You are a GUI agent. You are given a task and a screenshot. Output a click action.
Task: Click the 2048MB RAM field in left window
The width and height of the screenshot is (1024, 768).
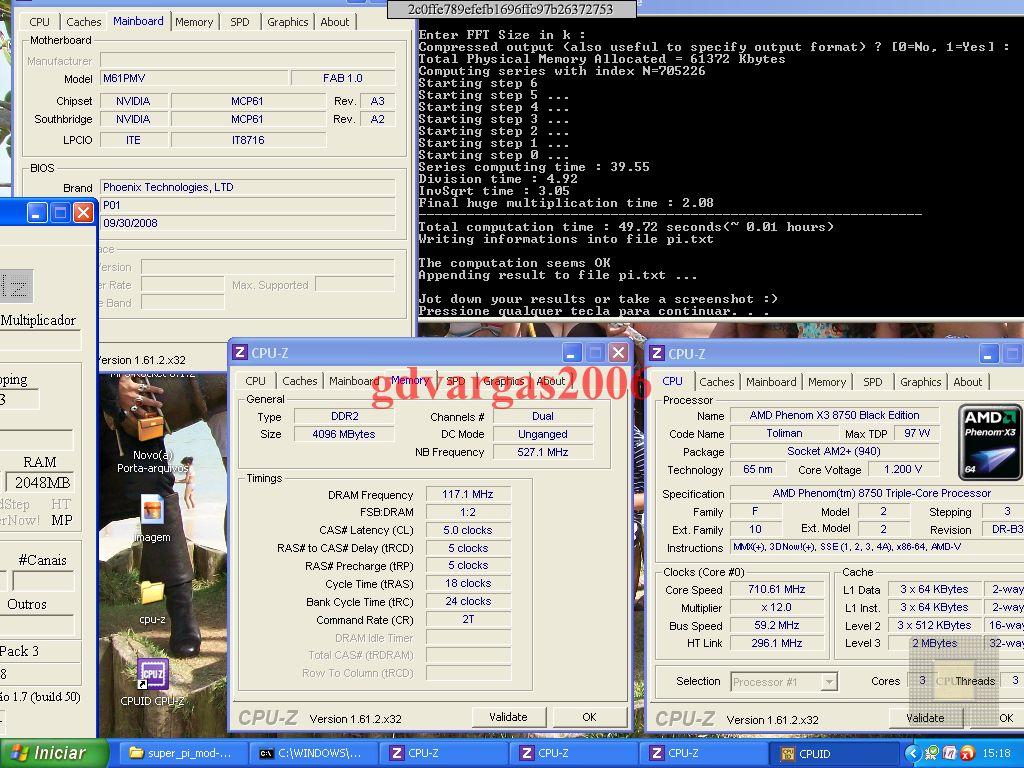39,483
